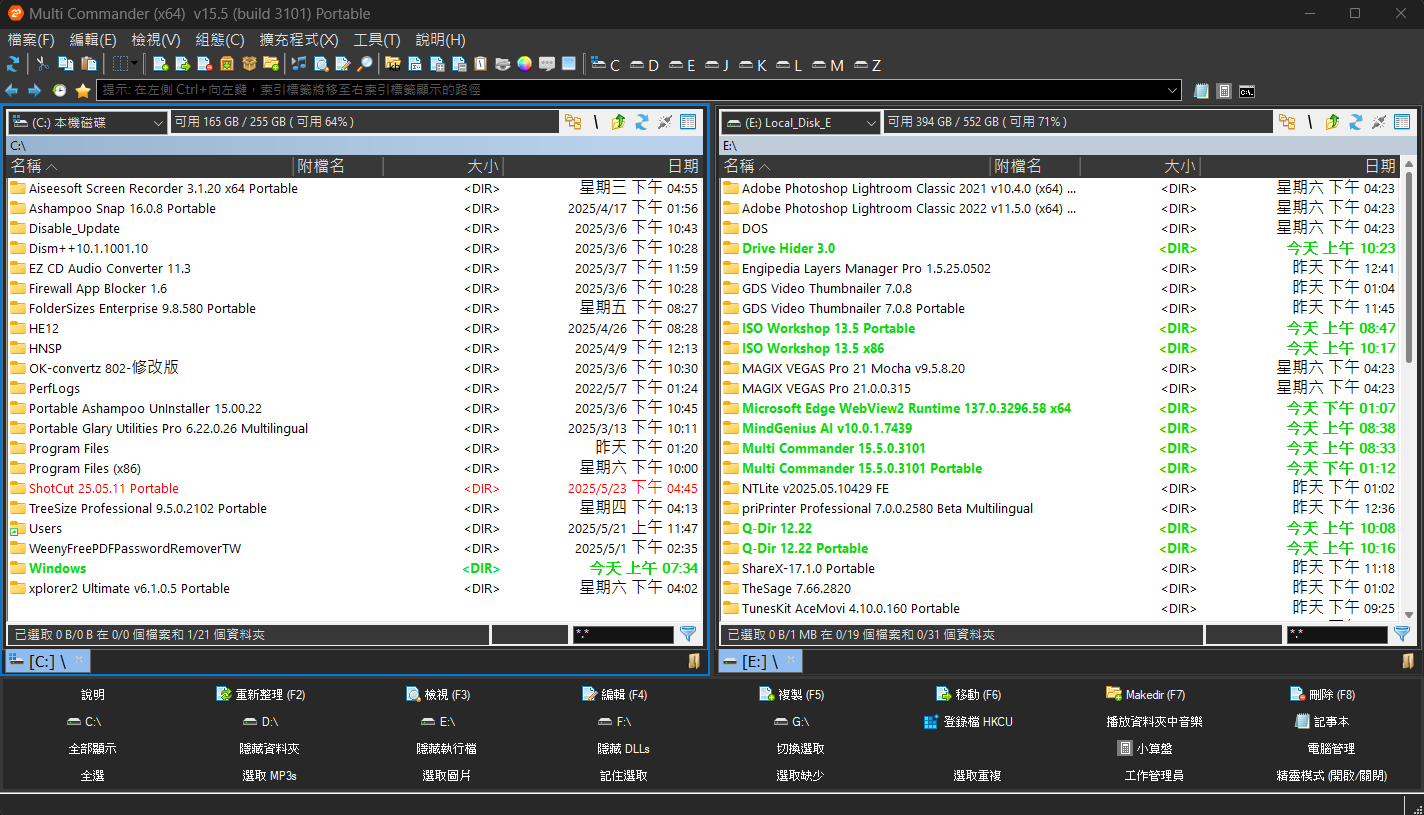Screen dimensions: 1424x815
Task: Click the scissors Cut icon
Action: pos(43,64)
